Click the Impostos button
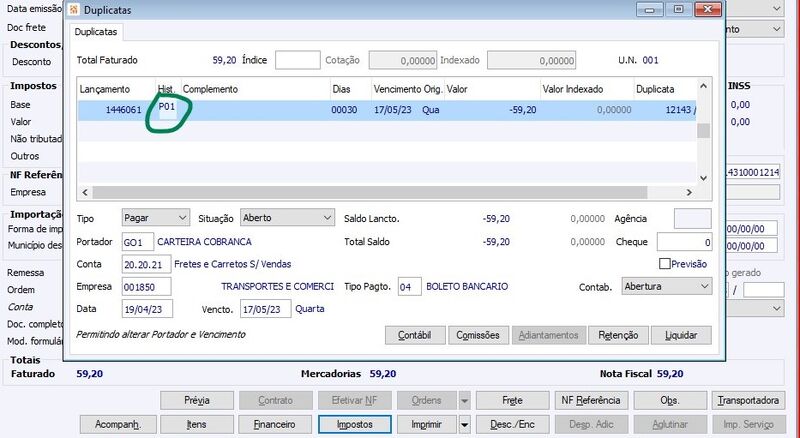Viewport: 800px width, 438px height. 355,425
